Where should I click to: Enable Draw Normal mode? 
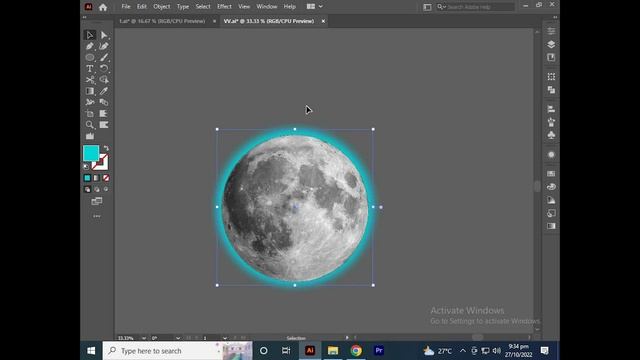pyautogui.click(x=87, y=189)
